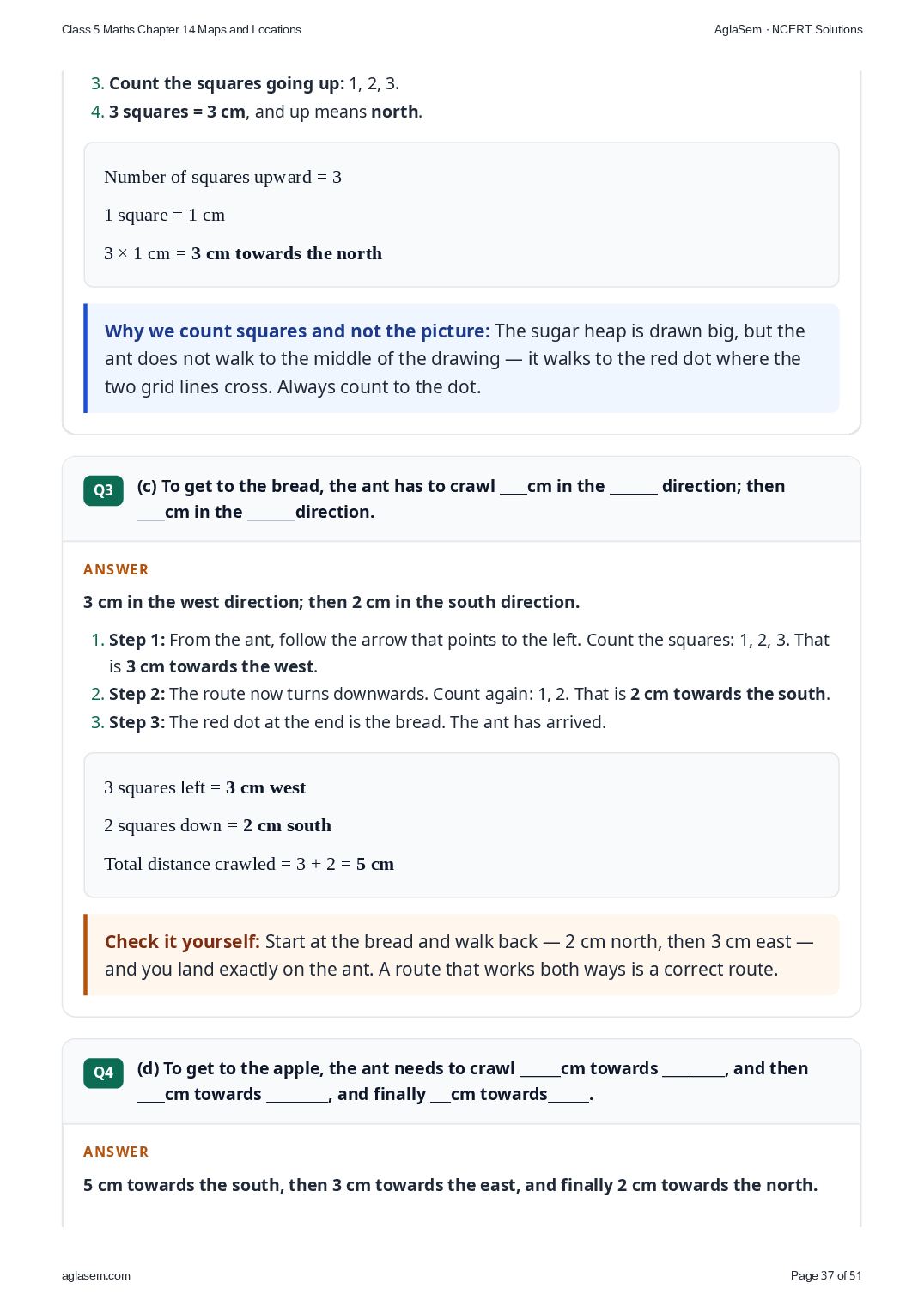Click the Q3 question text about the bread
924x1307 pixels.
(x=461, y=499)
